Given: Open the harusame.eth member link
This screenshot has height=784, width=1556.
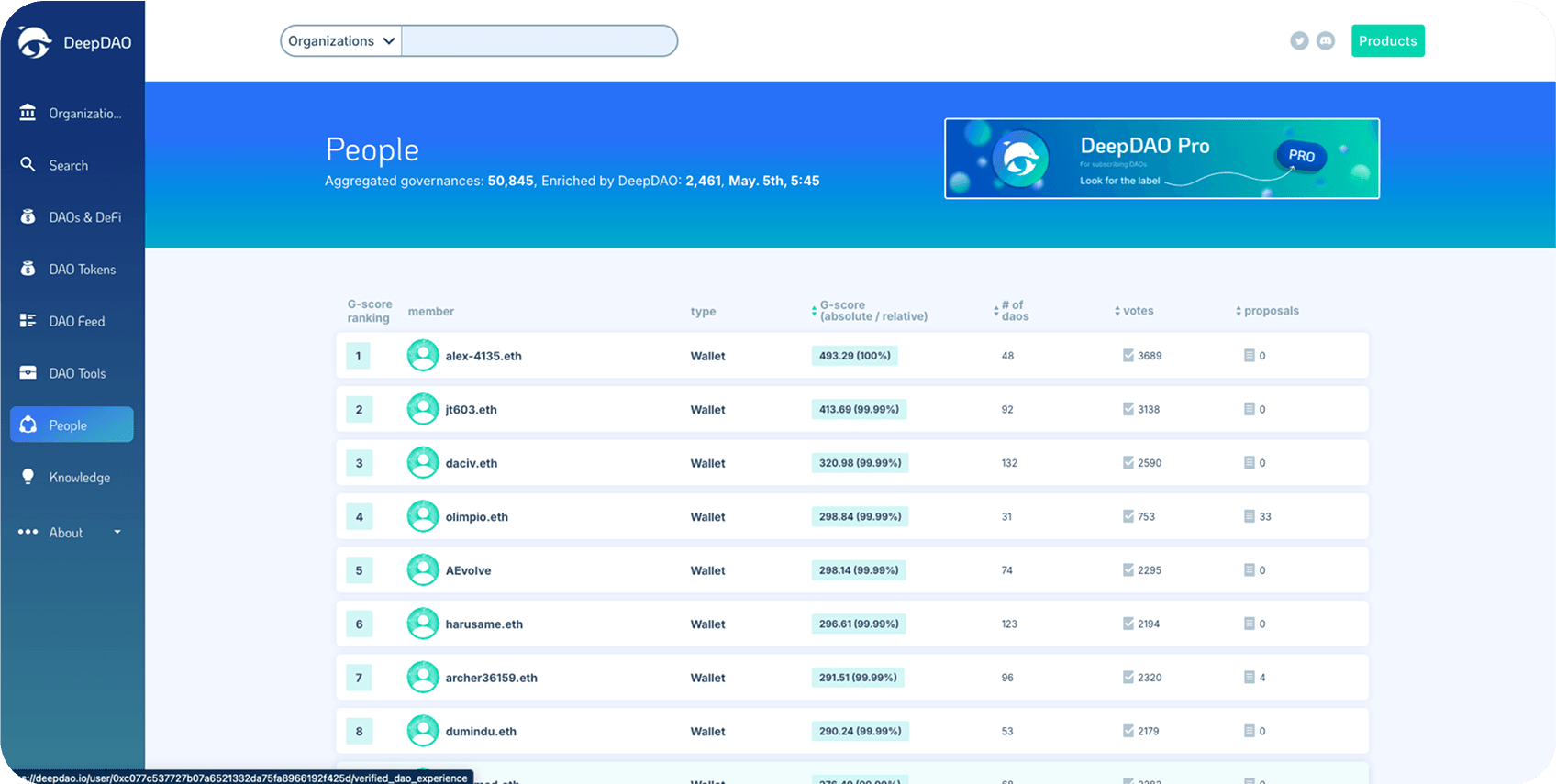Looking at the screenshot, I should [483, 624].
